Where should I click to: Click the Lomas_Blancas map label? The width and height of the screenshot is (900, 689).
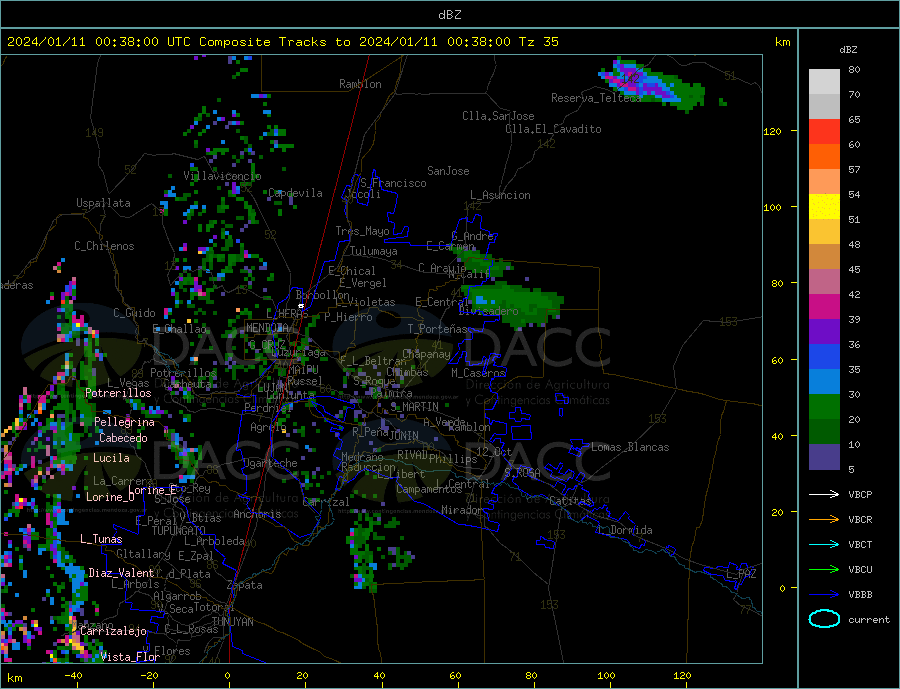630,447
